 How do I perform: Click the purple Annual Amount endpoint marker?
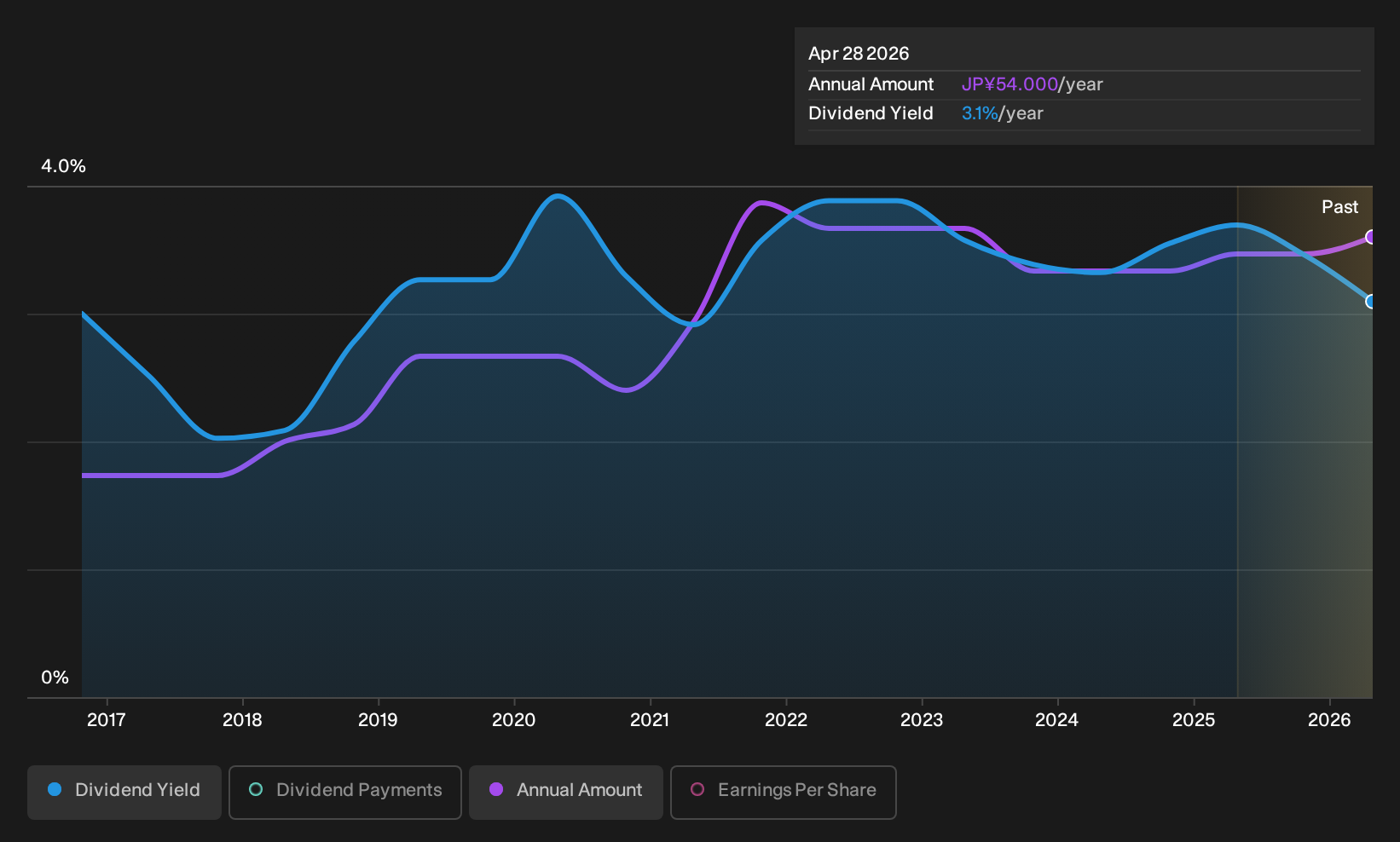pos(1370,237)
